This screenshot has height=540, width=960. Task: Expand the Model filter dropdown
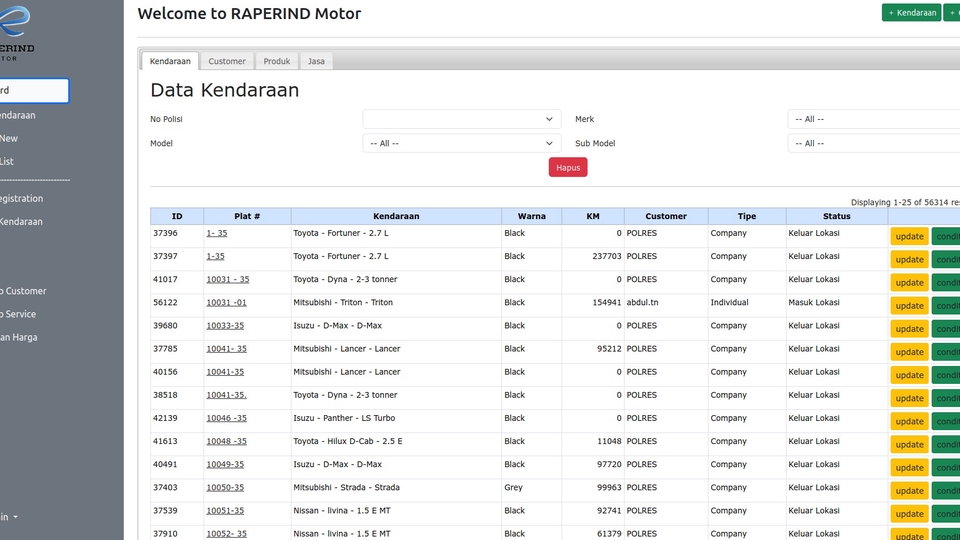(x=461, y=143)
